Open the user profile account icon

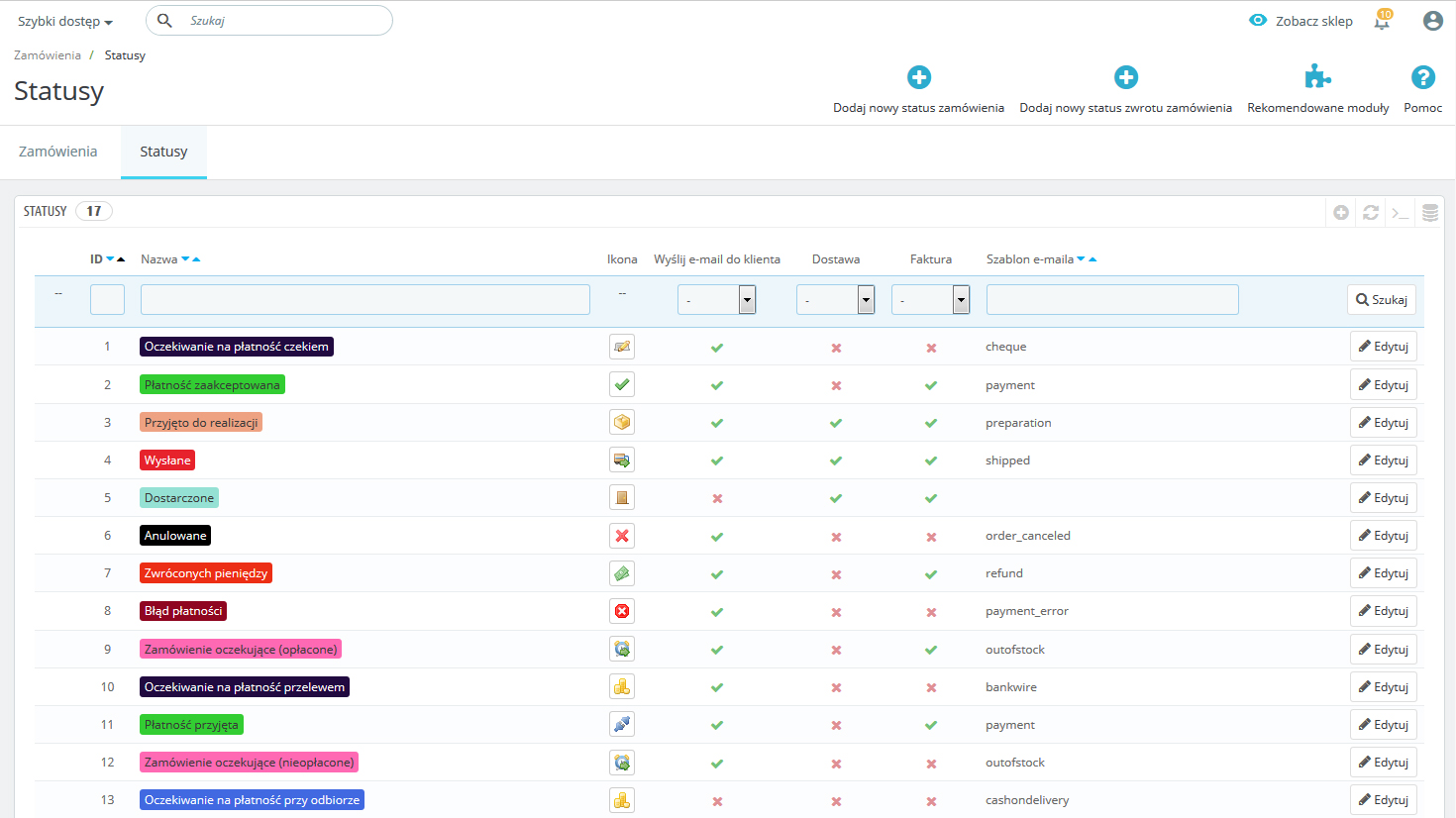click(x=1432, y=21)
